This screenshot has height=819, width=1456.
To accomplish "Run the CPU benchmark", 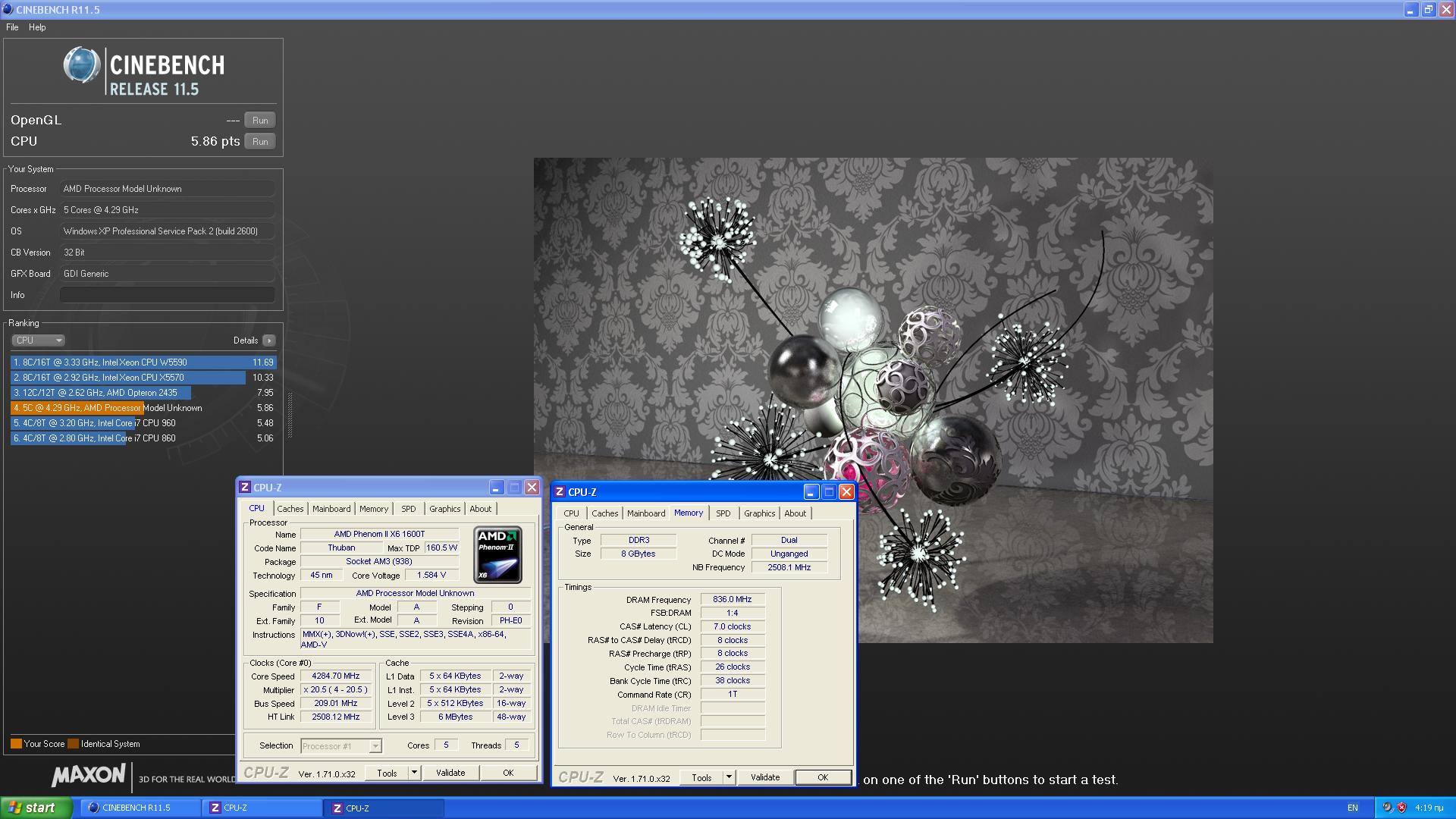I will click(x=260, y=142).
